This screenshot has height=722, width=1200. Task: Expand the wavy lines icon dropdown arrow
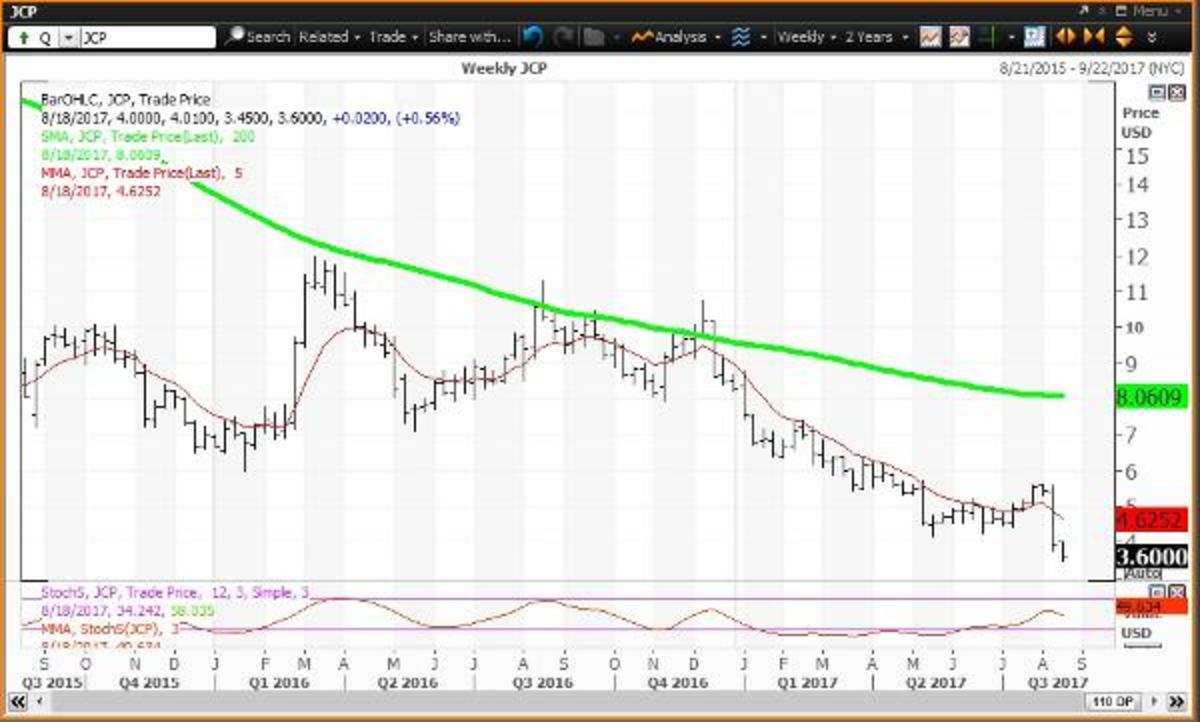[764, 37]
